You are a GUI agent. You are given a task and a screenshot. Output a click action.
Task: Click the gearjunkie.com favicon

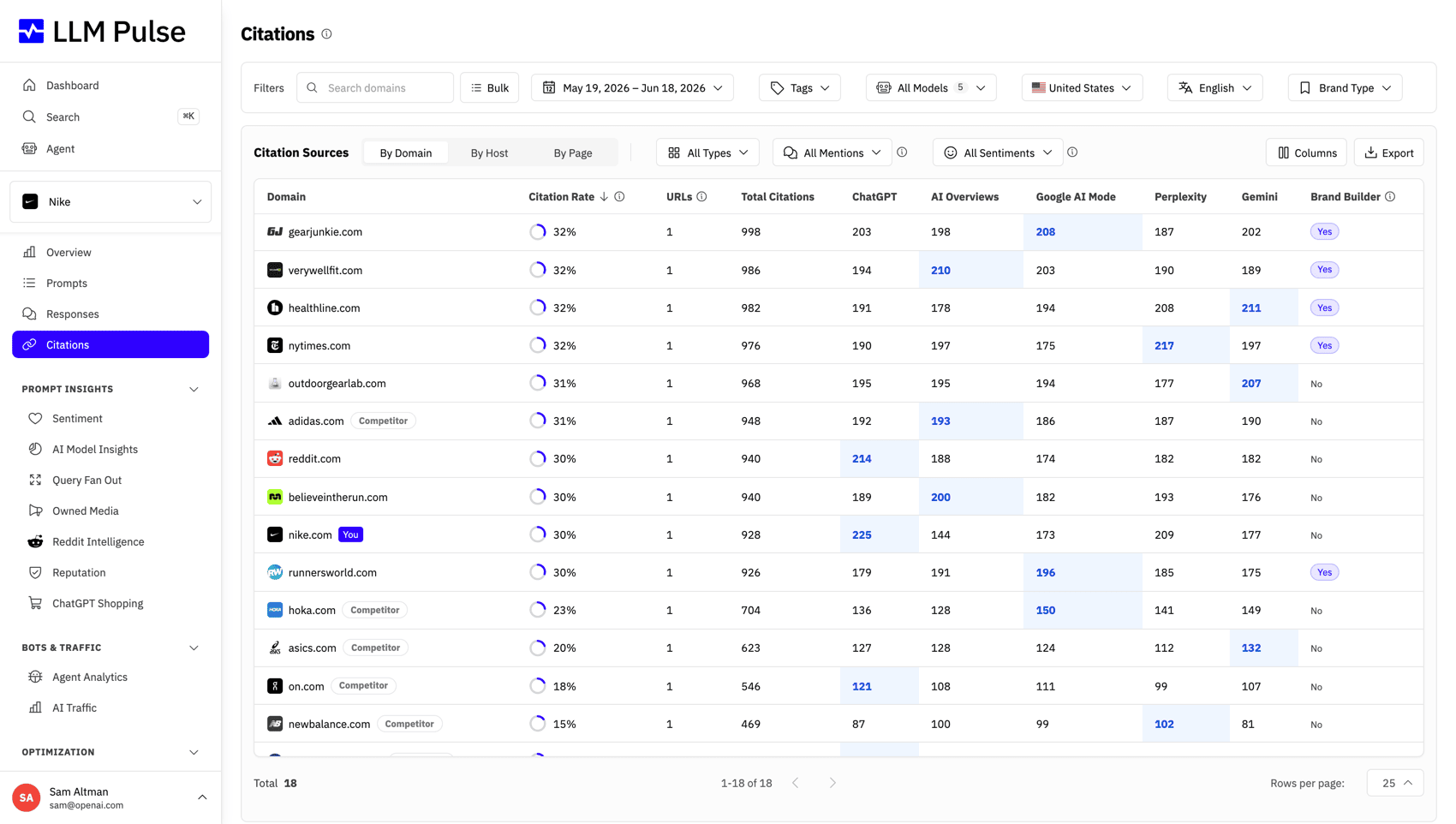pyautogui.click(x=275, y=232)
